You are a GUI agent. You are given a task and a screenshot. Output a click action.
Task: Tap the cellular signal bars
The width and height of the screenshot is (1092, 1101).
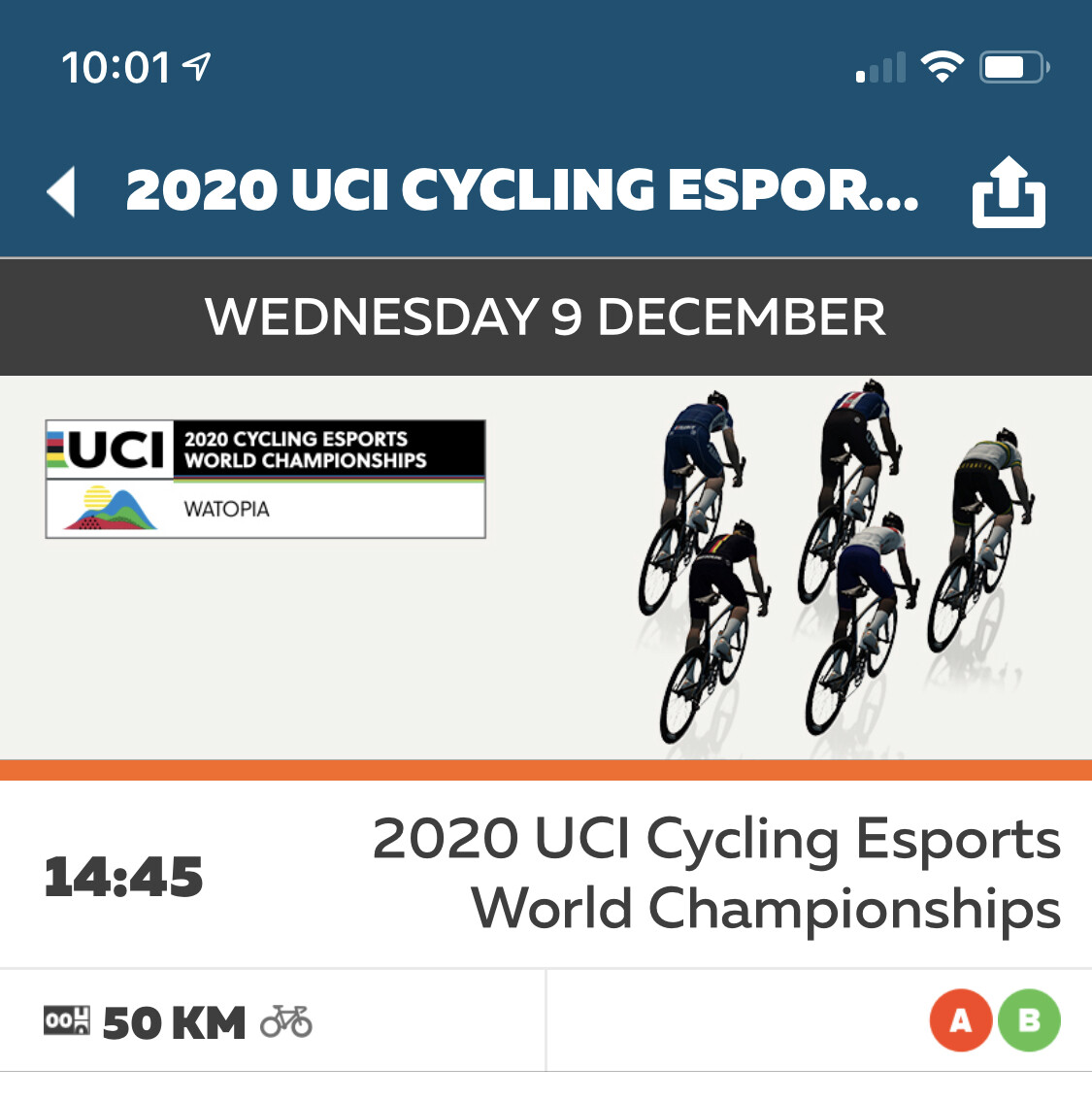click(x=880, y=68)
